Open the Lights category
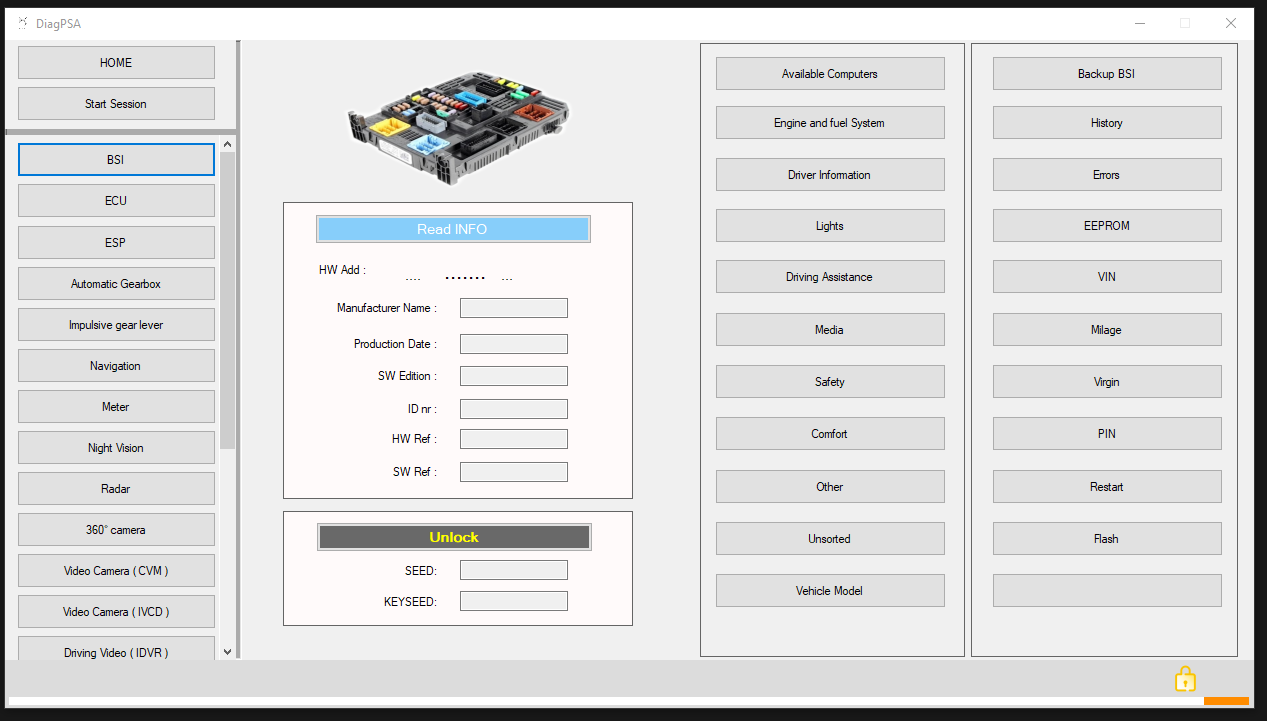 830,225
